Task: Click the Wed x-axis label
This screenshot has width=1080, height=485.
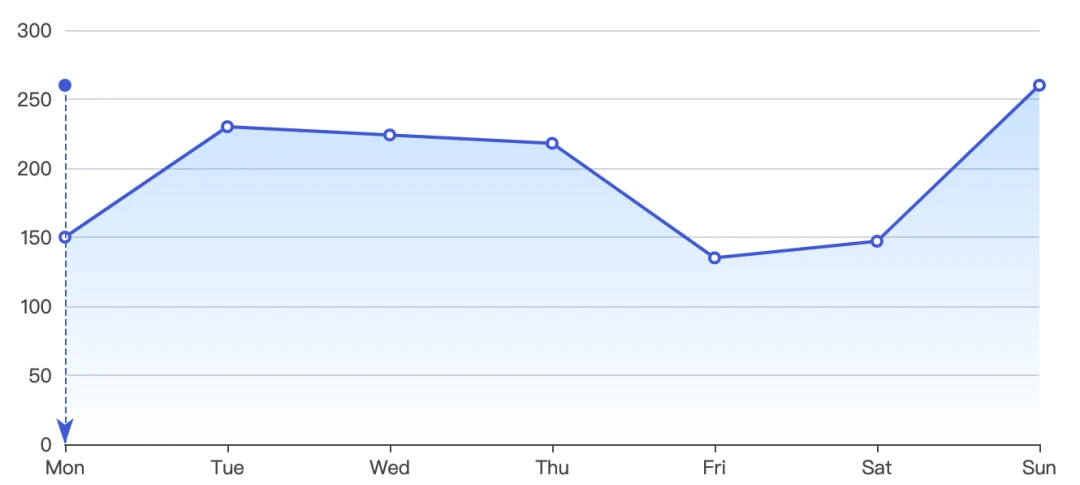Action: (390, 468)
